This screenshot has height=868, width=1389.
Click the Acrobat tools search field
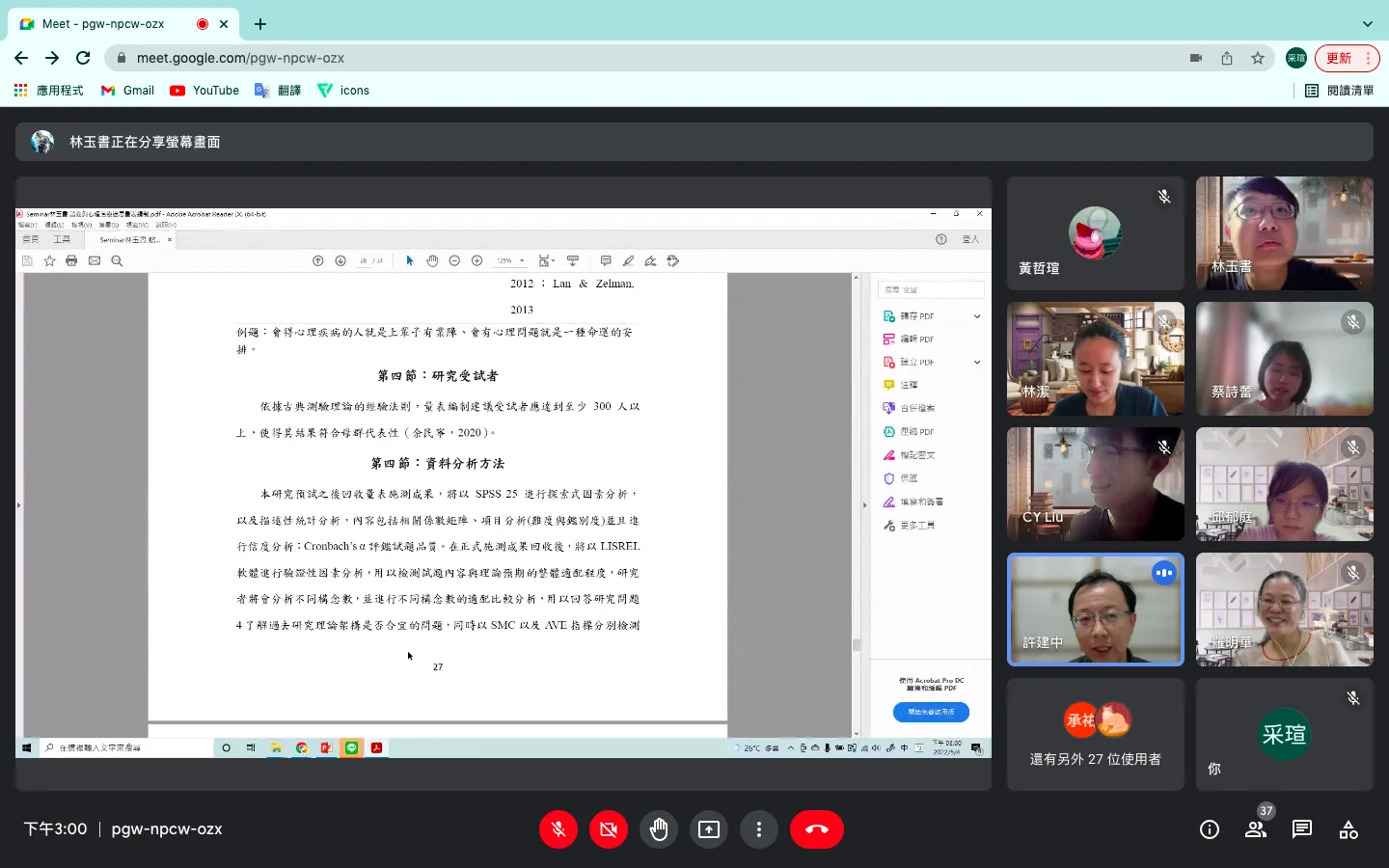point(931,289)
